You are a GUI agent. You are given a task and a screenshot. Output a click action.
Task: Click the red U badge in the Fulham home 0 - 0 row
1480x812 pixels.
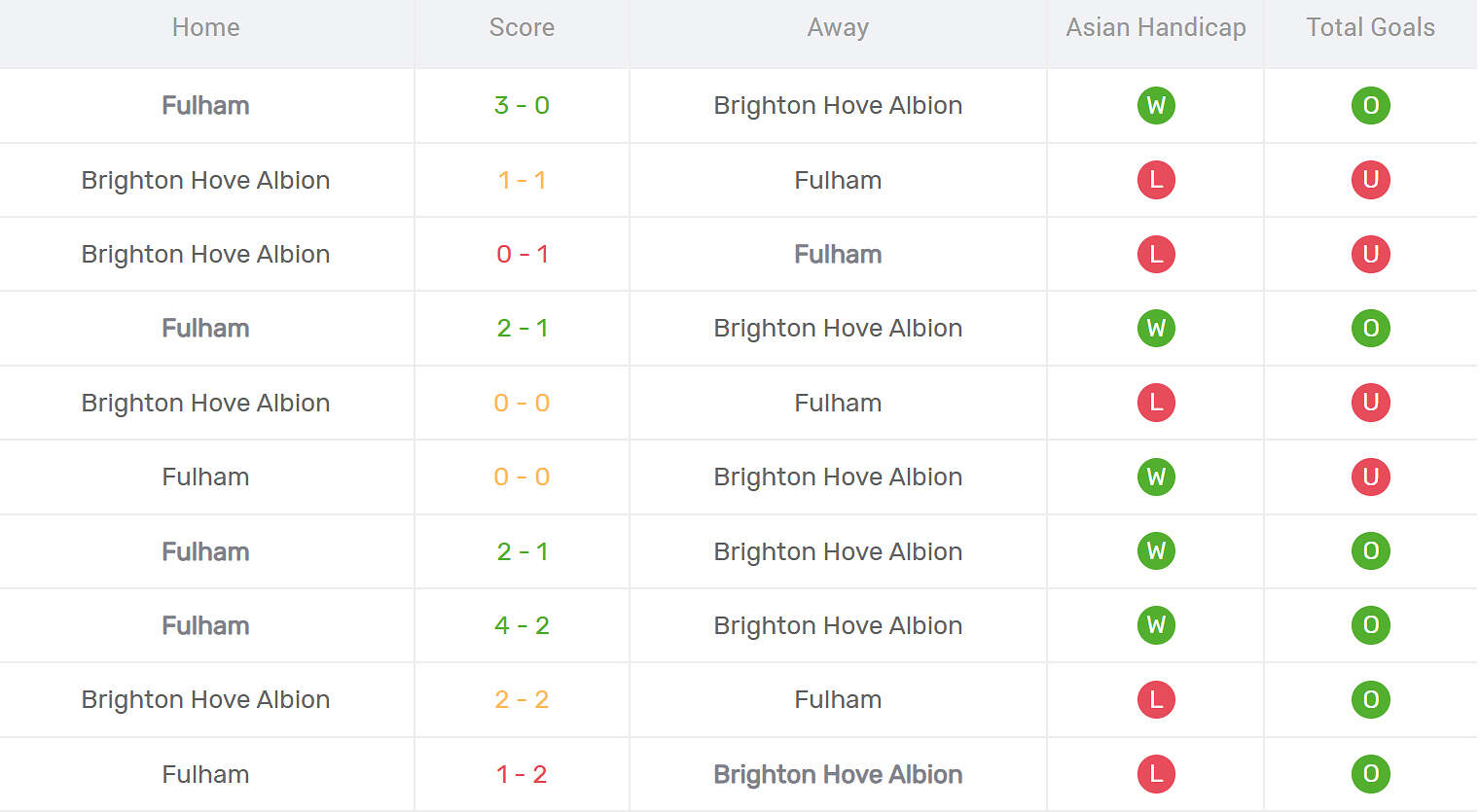click(1370, 477)
